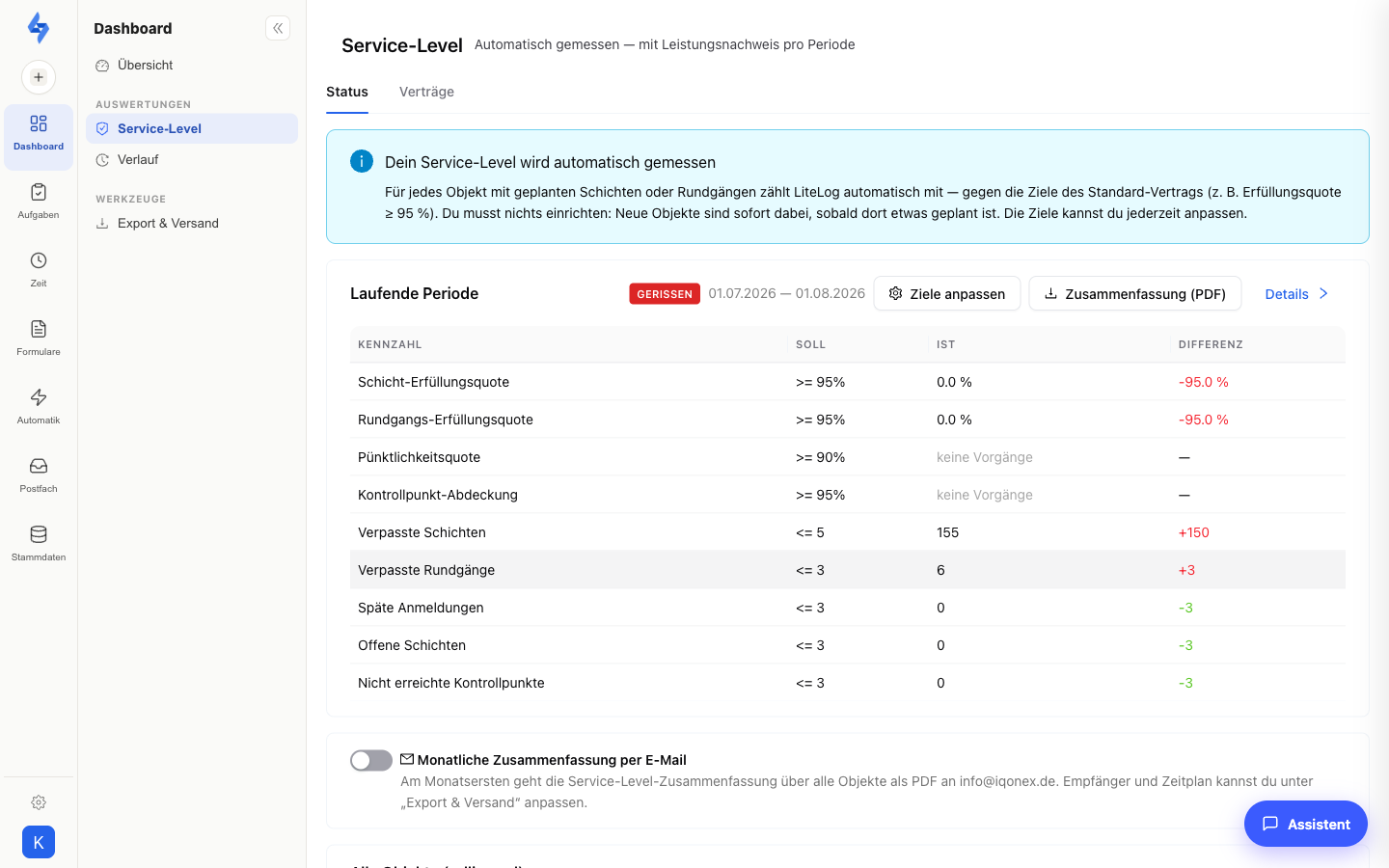The image size is (1389, 868).
Task: Open the Automatik lightning icon
Action: [x=39, y=407]
